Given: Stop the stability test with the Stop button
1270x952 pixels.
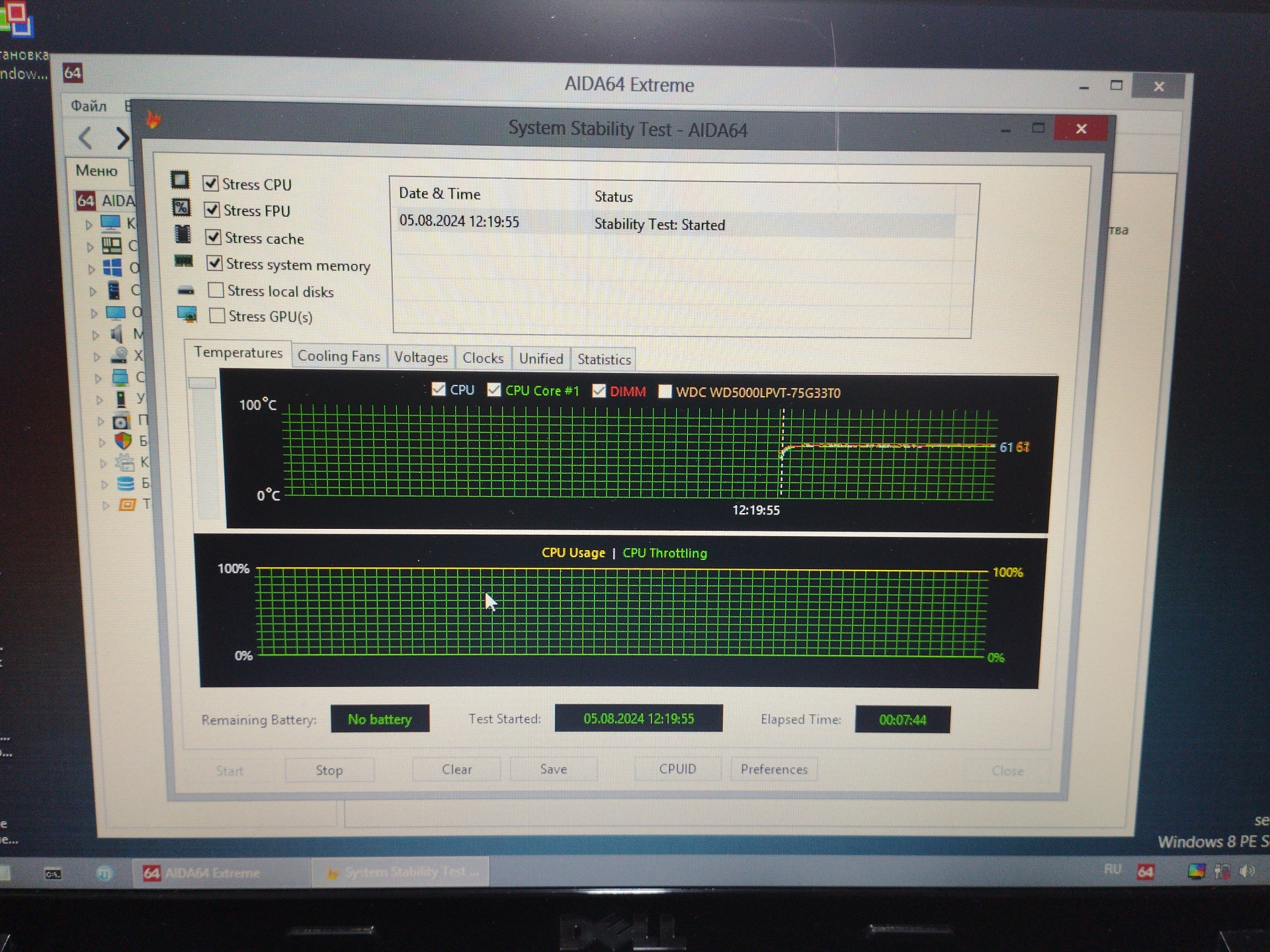Looking at the screenshot, I should coord(329,770).
